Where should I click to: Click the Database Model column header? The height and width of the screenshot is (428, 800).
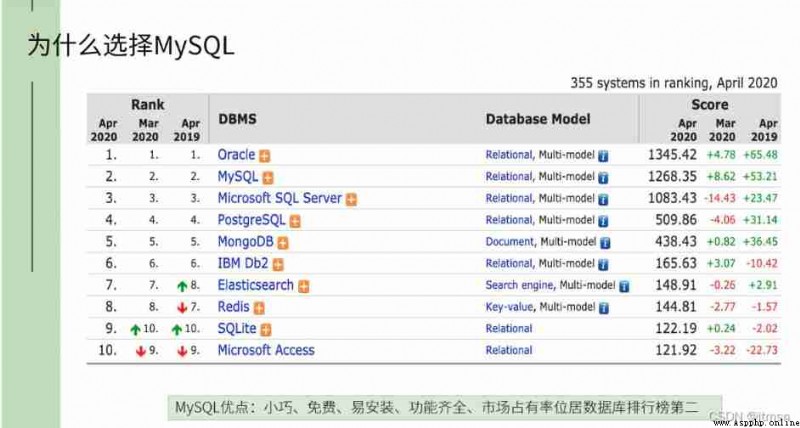click(x=538, y=119)
